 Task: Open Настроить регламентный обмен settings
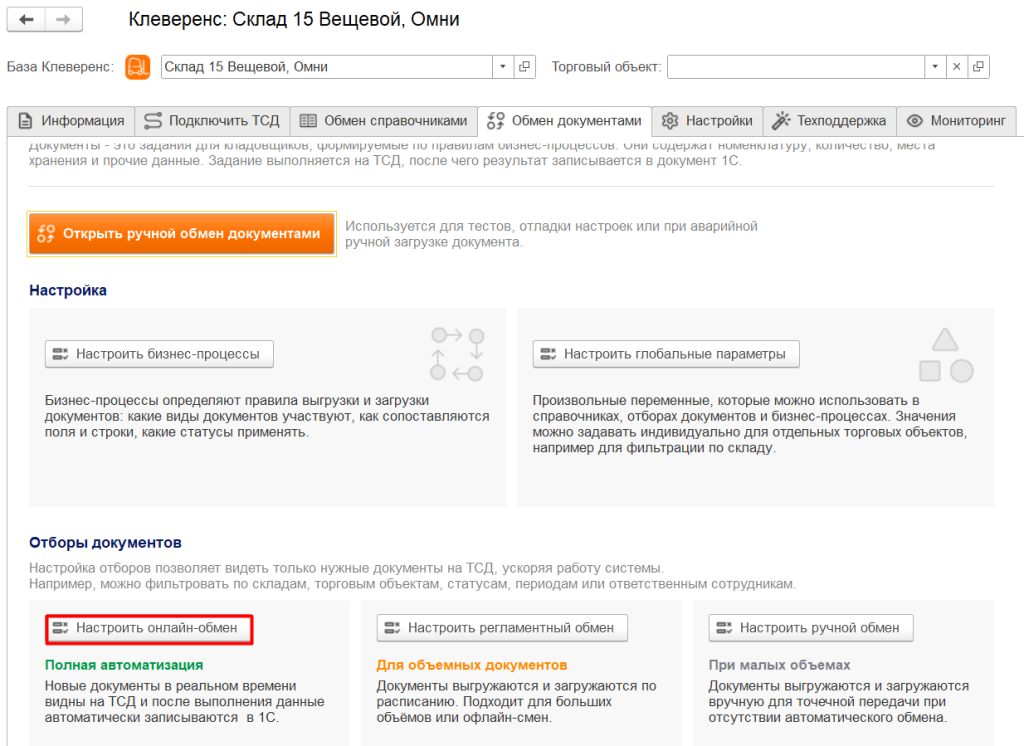502,628
